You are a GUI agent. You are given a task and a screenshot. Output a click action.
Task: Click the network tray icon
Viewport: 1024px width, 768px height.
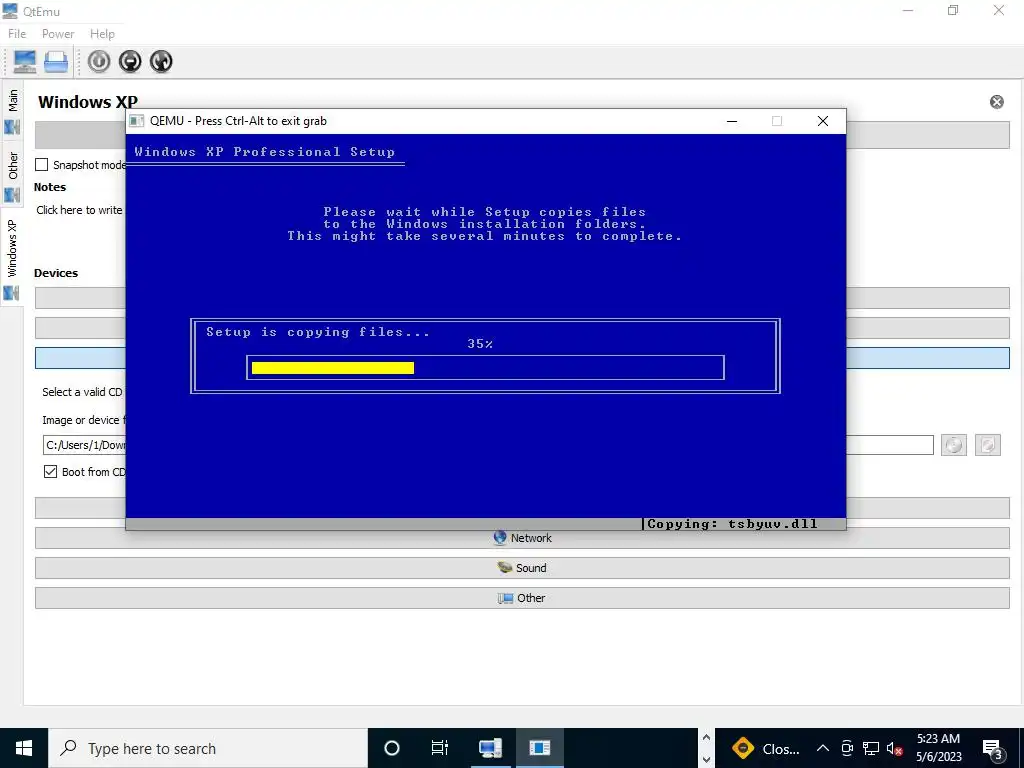871,748
